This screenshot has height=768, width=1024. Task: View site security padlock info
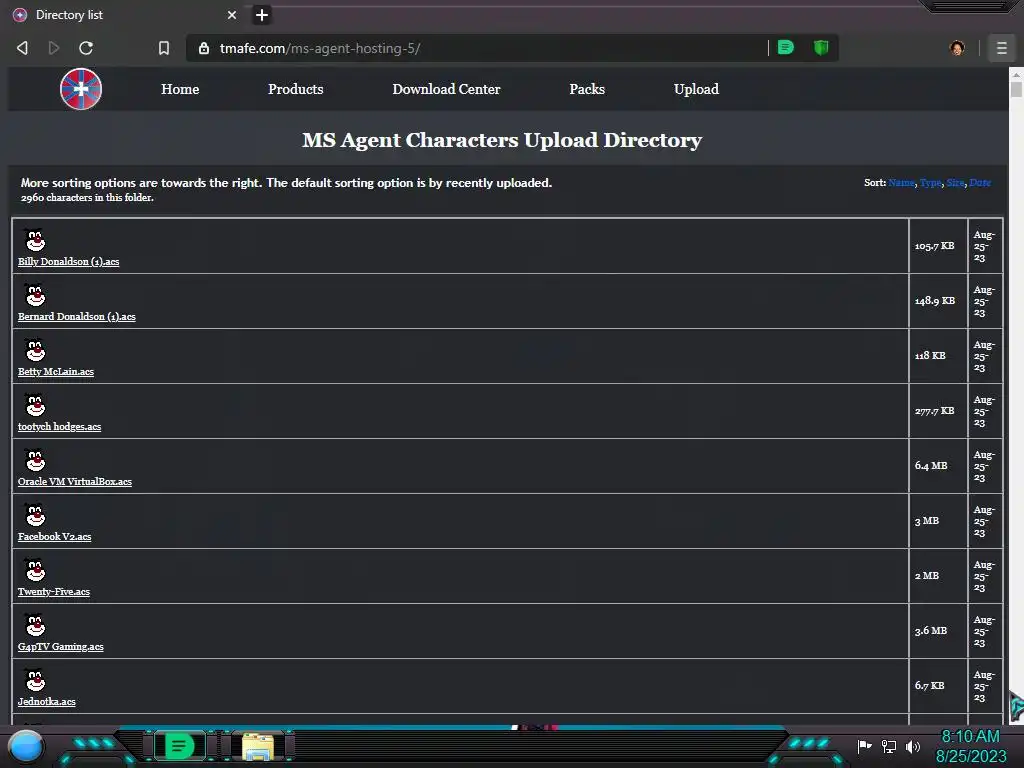204,48
